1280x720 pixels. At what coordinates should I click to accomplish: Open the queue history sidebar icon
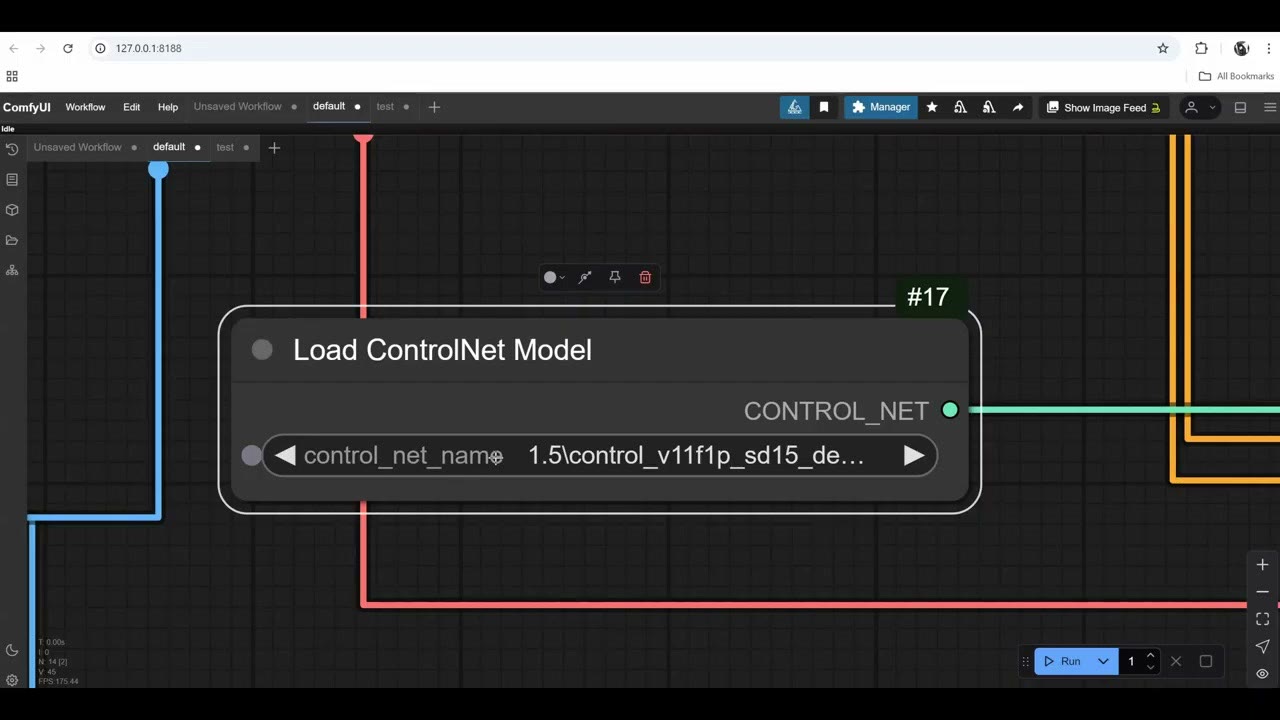pyautogui.click(x=12, y=149)
